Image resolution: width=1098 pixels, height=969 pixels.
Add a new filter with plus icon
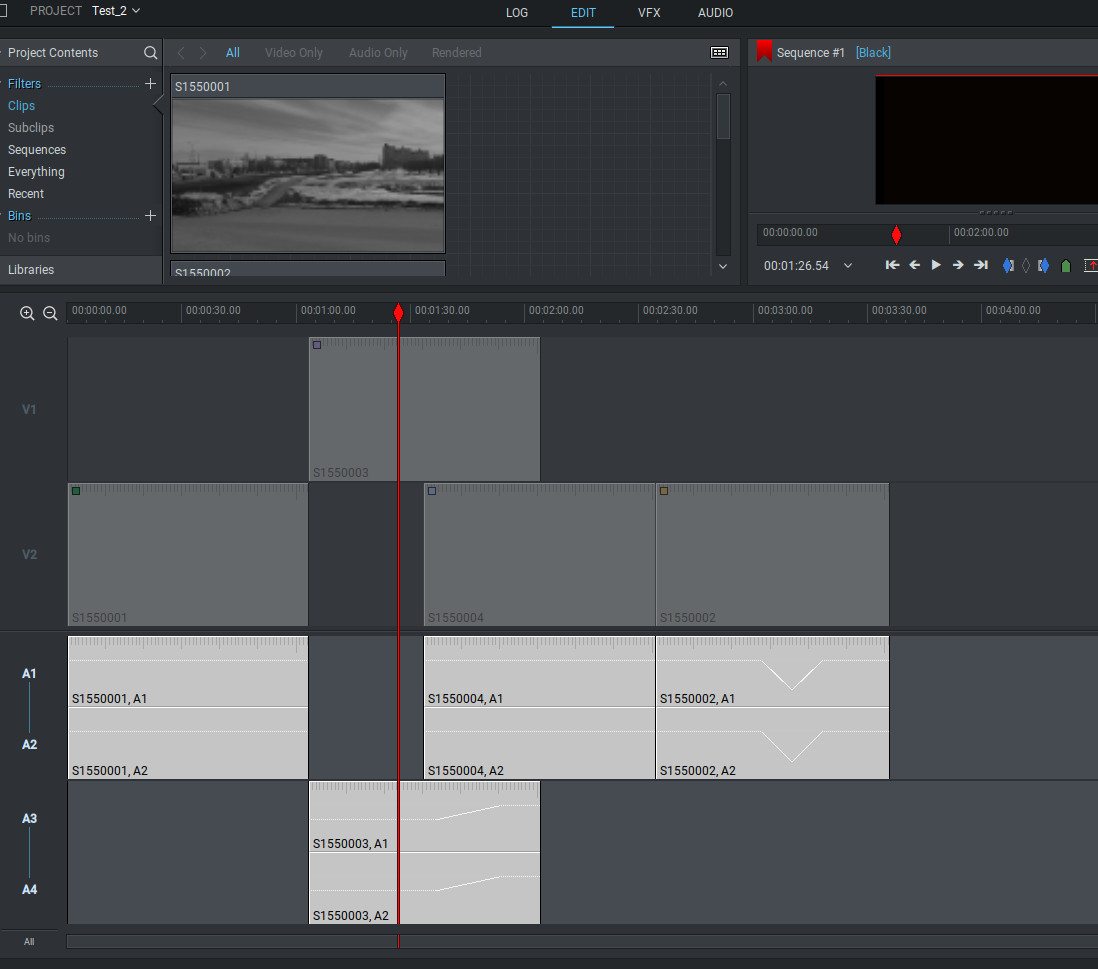(x=150, y=84)
